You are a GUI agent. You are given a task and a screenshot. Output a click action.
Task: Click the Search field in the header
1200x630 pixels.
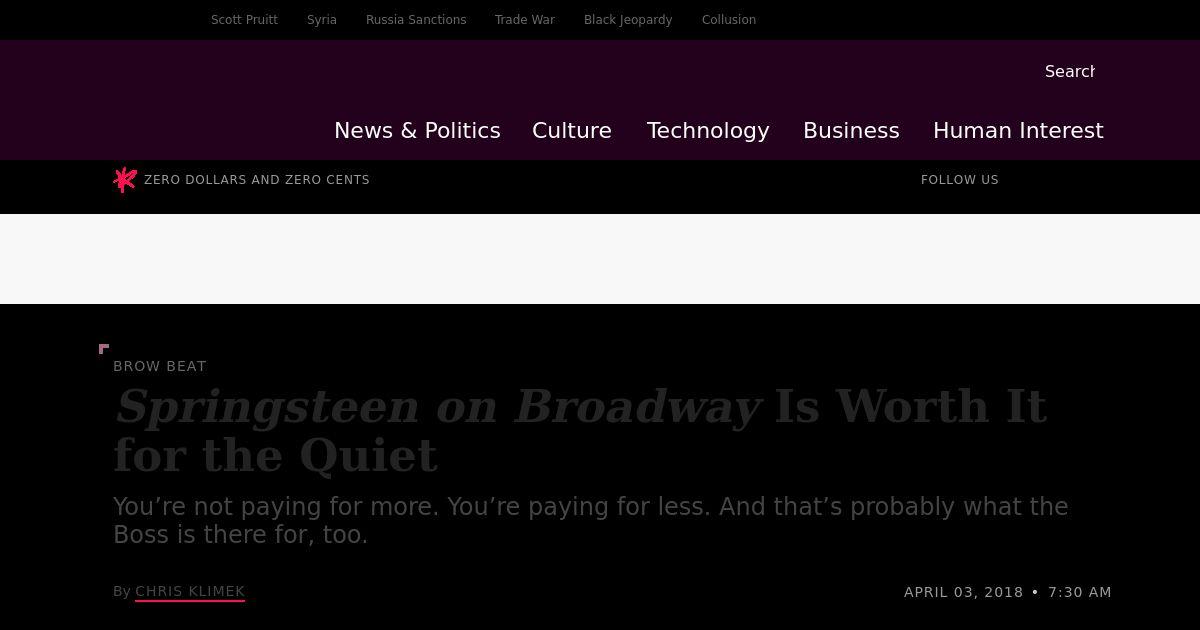click(1070, 72)
